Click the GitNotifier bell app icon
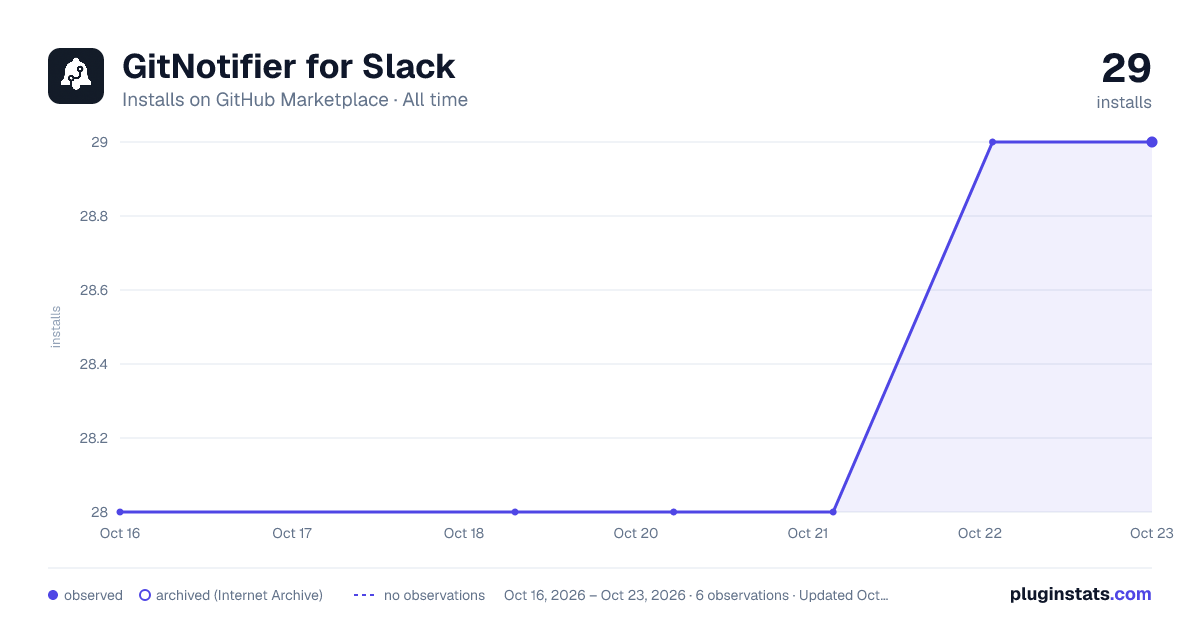The height and width of the screenshot is (630, 1200). coord(76,76)
